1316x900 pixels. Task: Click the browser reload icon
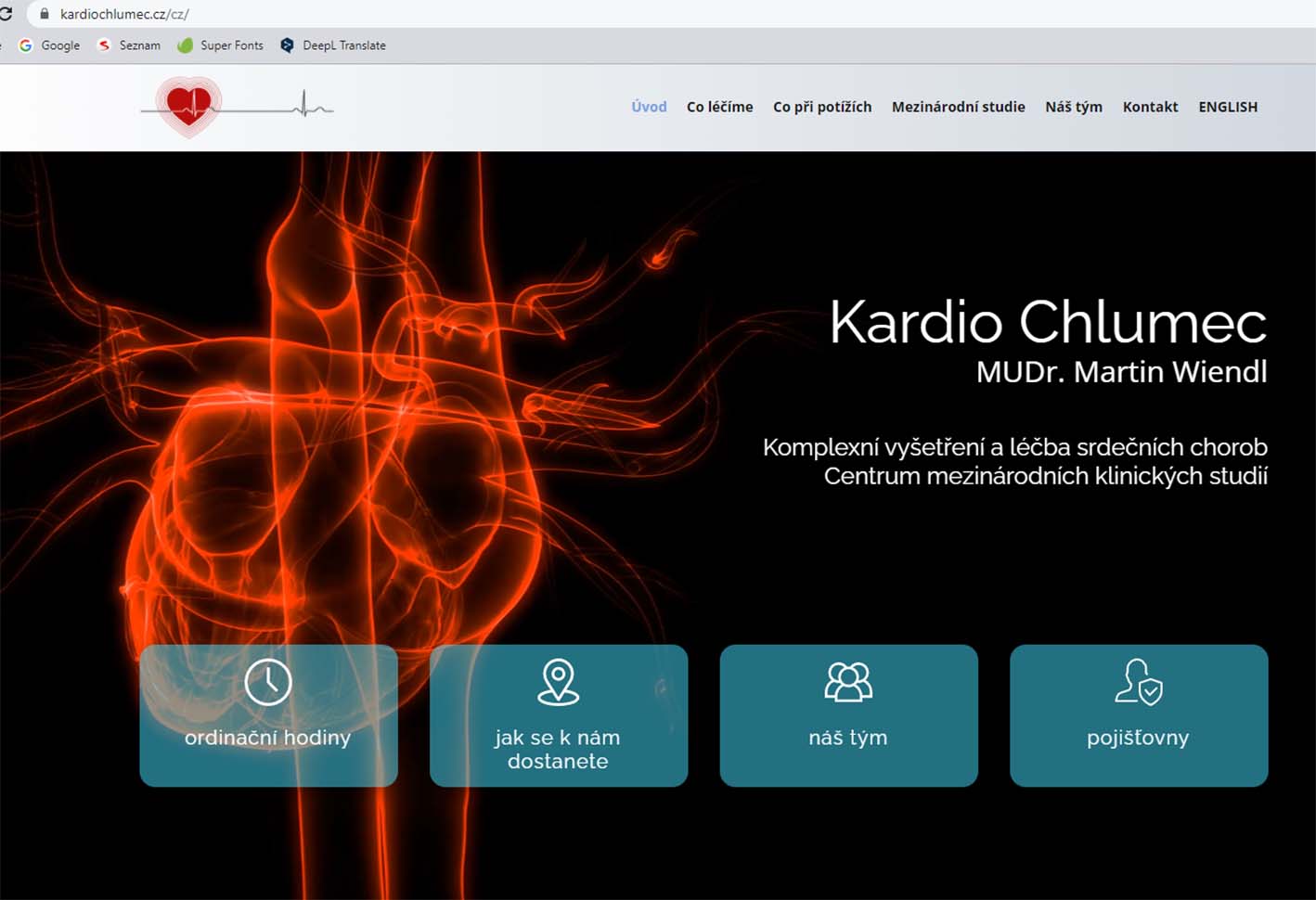[6, 14]
